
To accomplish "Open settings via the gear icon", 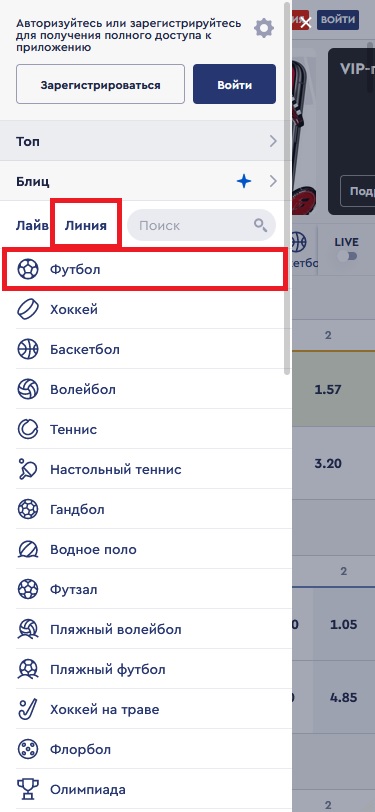I will pos(264,28).
